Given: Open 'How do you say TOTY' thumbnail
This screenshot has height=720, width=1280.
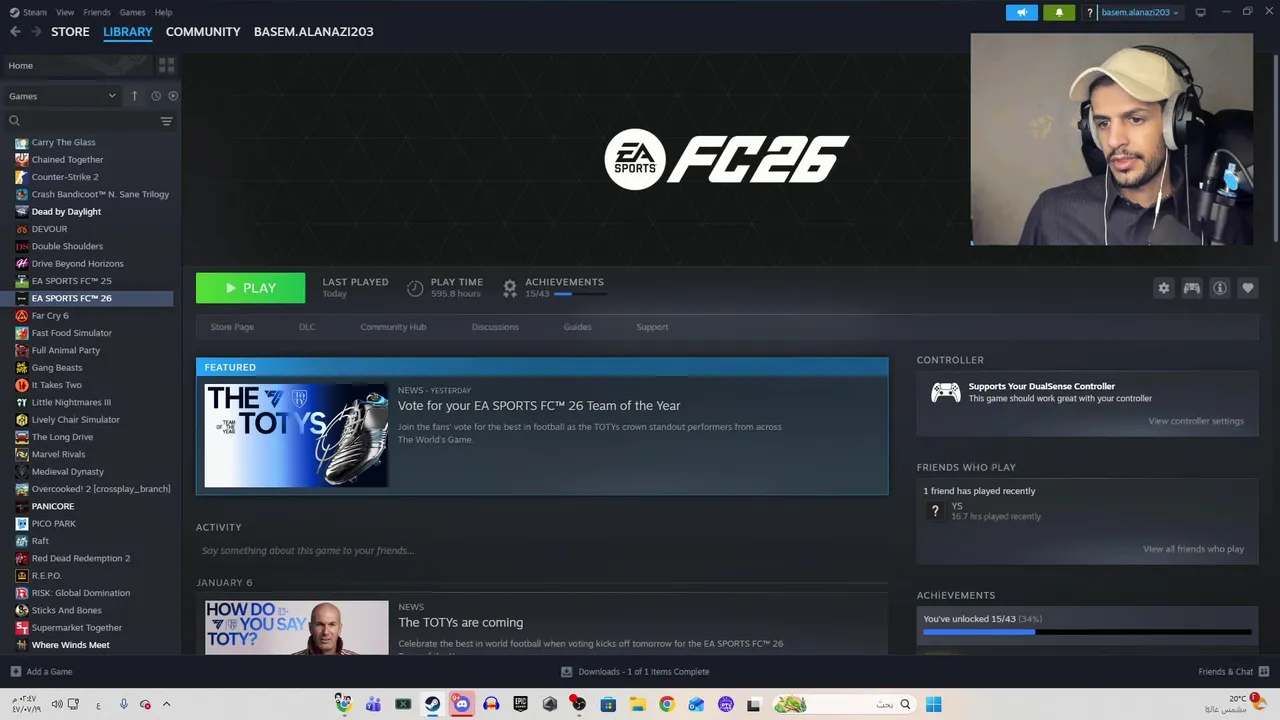Looking at the screenshot, I should pos(296,628).
